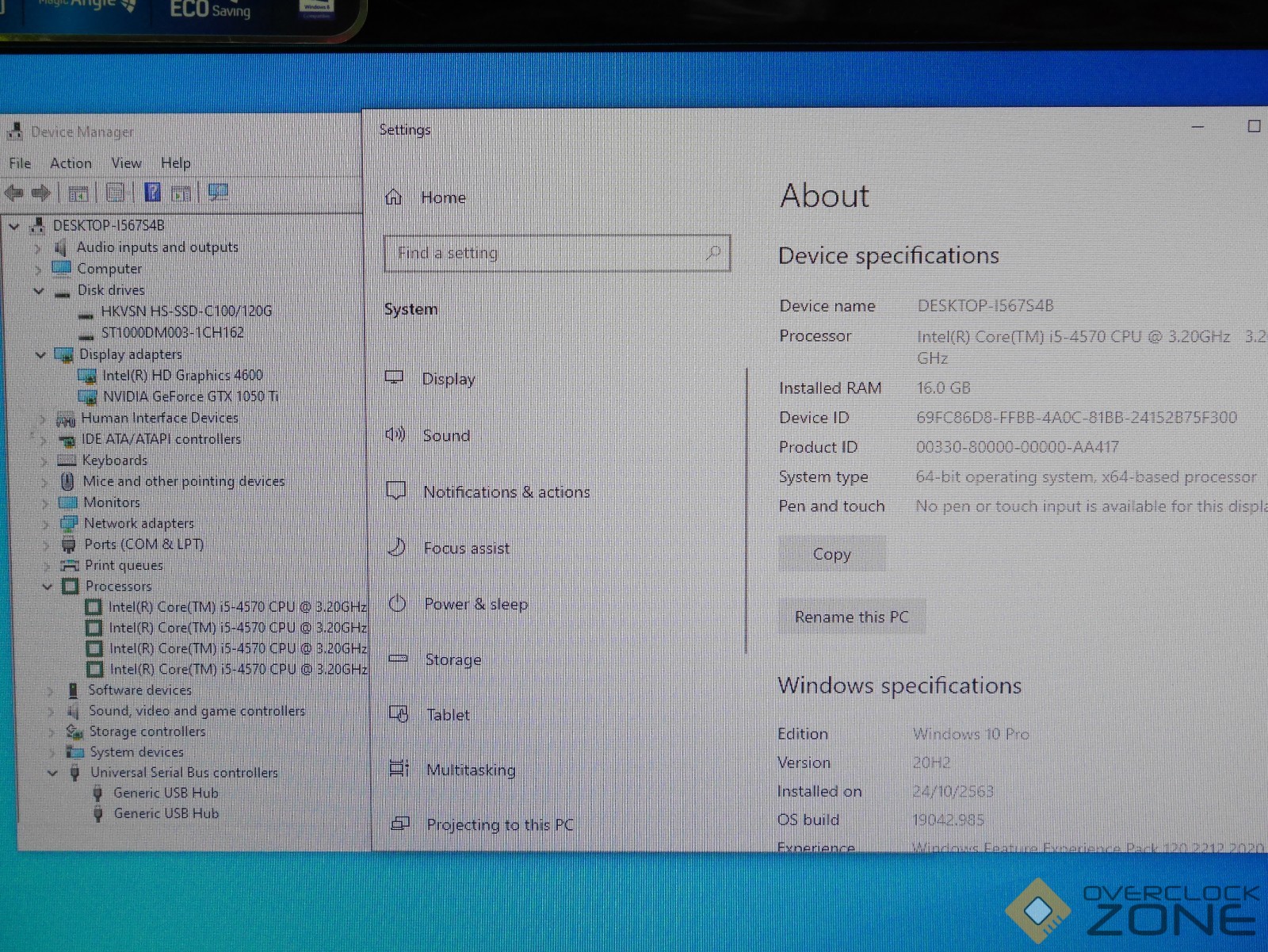Click the Power & sleep icon
1268x952 pixels.
[x=397, y=603]
